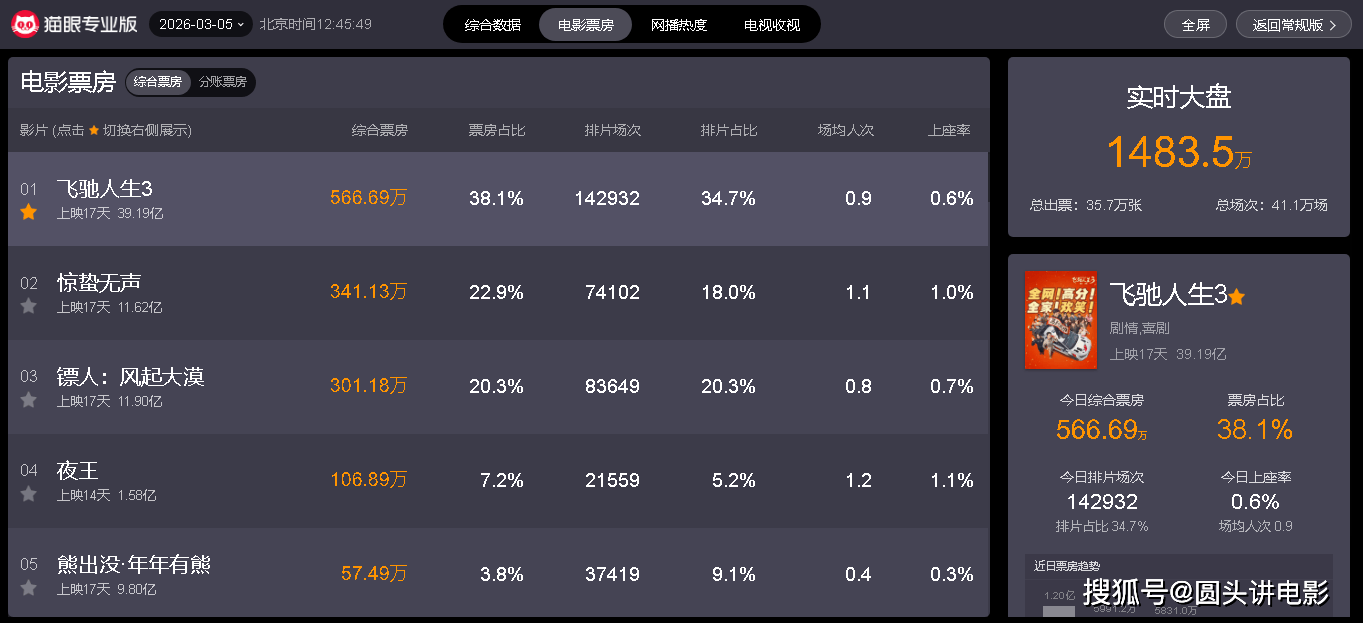This screenshot has height=623, width=1363.
Task: Toggle the star for 惊蛰无声
Action: click(29, 306)
